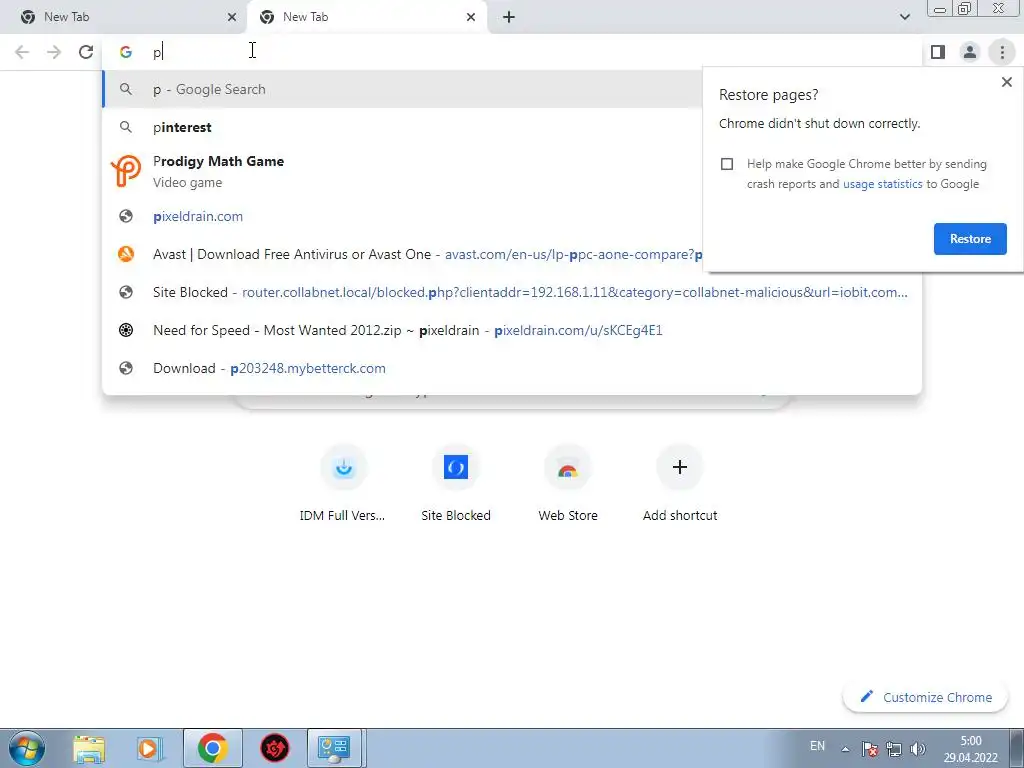The width and height of the screenshot is (1024, 768).
Task: Click the search icon beside pinterest
Action: [126, 127]
